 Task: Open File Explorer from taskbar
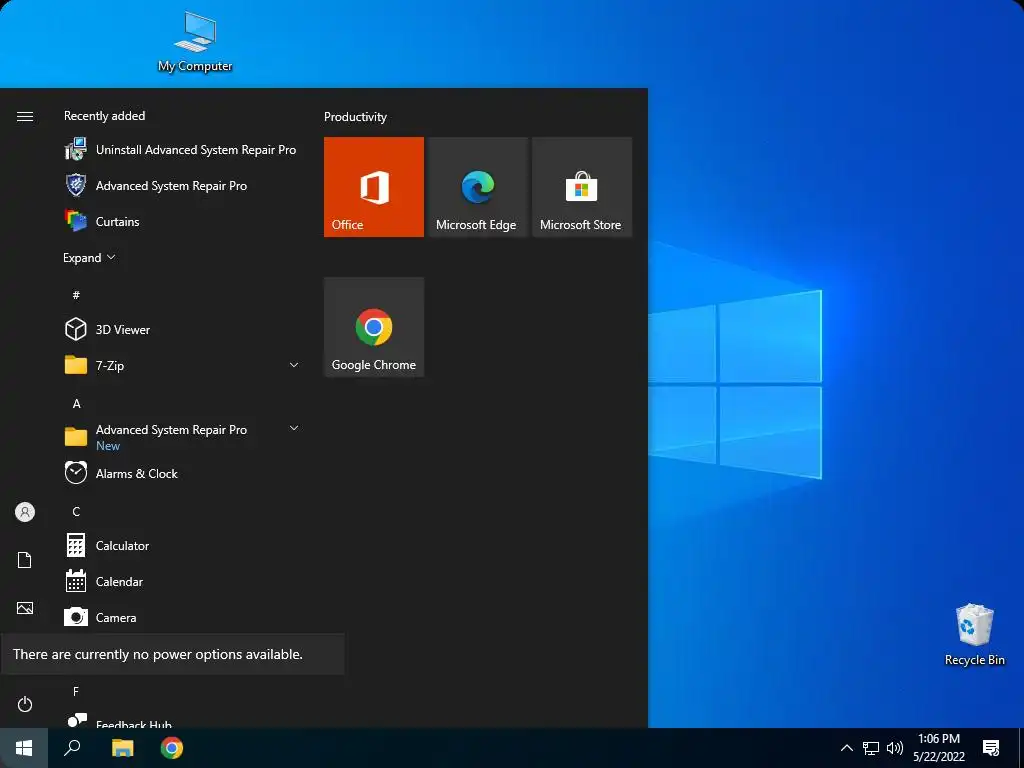(122, 748)
